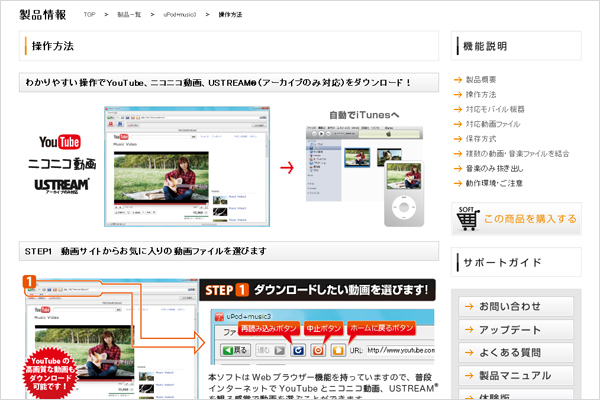This screenshot has width=600, height=400.
Task: Go to 製品一覧 in breadcrumb
Action: point(127,17)
